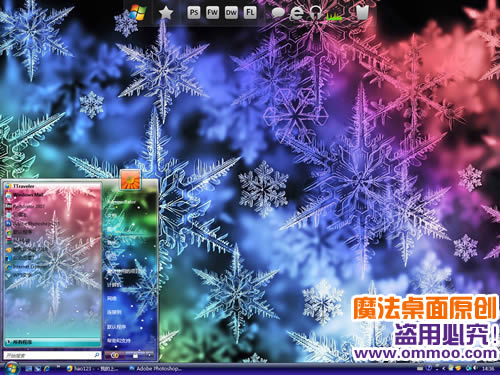Screen dimensions: 500x375
Task: Click Switch Windows icon in quick launch
Action: 38,369
